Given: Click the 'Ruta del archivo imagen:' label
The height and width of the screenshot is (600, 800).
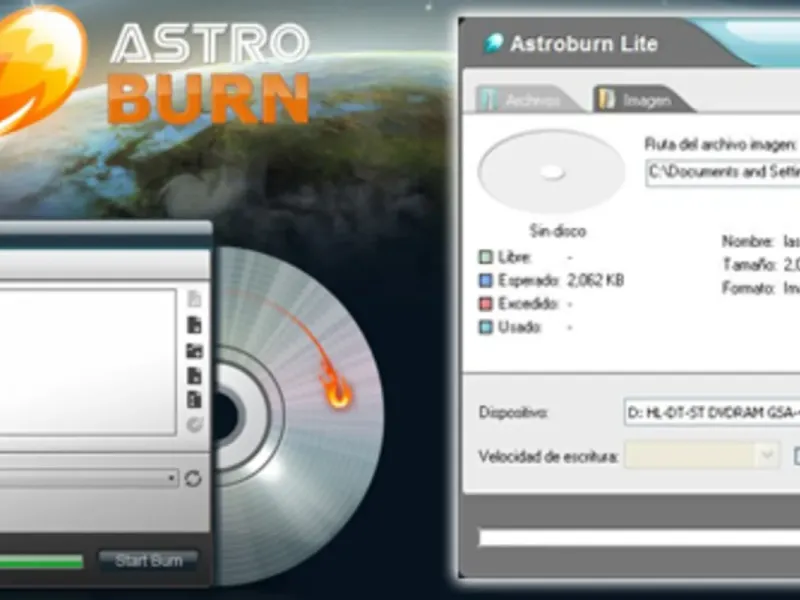Looking at the screenshot, I should point(720,144).
